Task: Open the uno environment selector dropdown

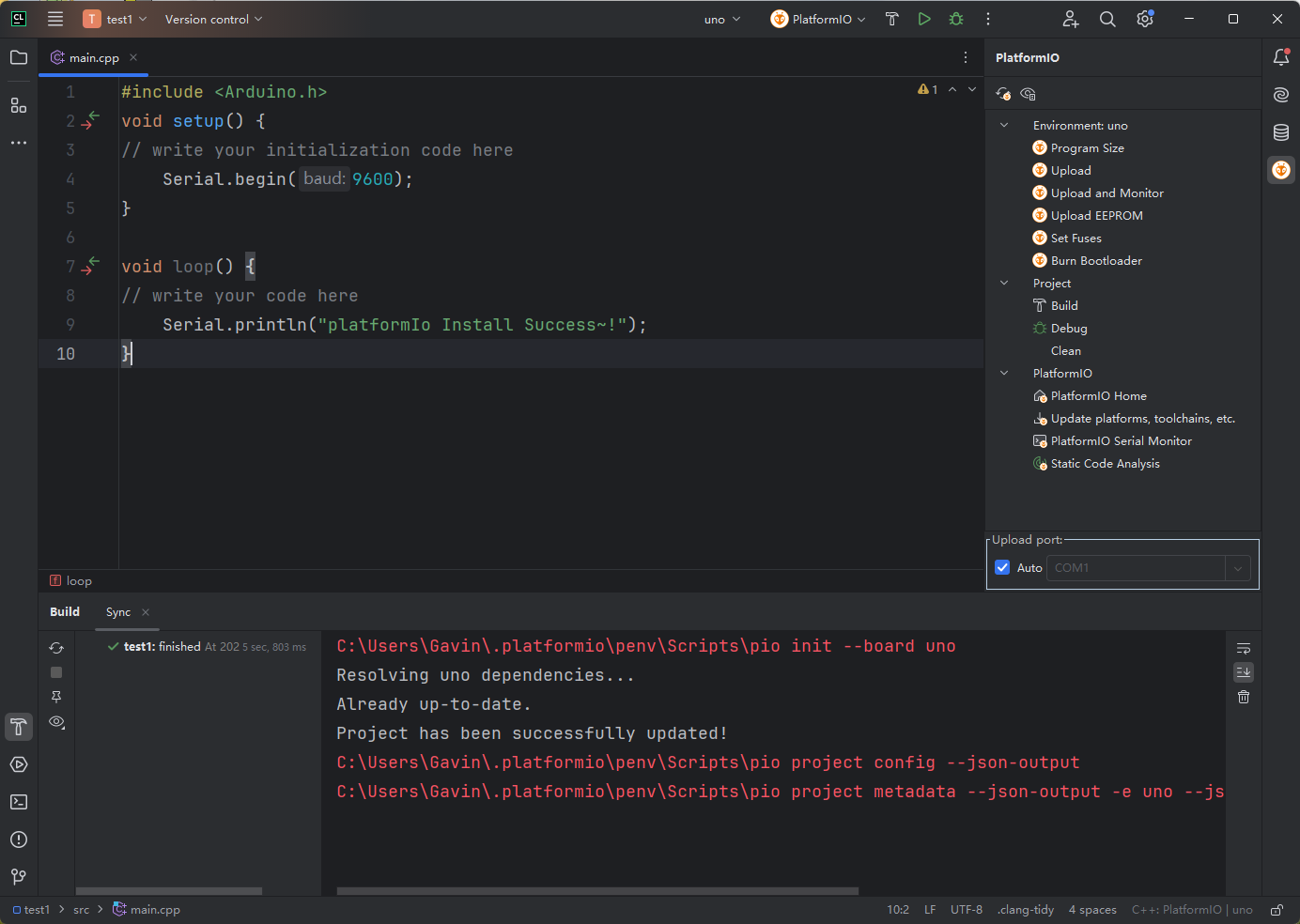Action: pos(722,19)
